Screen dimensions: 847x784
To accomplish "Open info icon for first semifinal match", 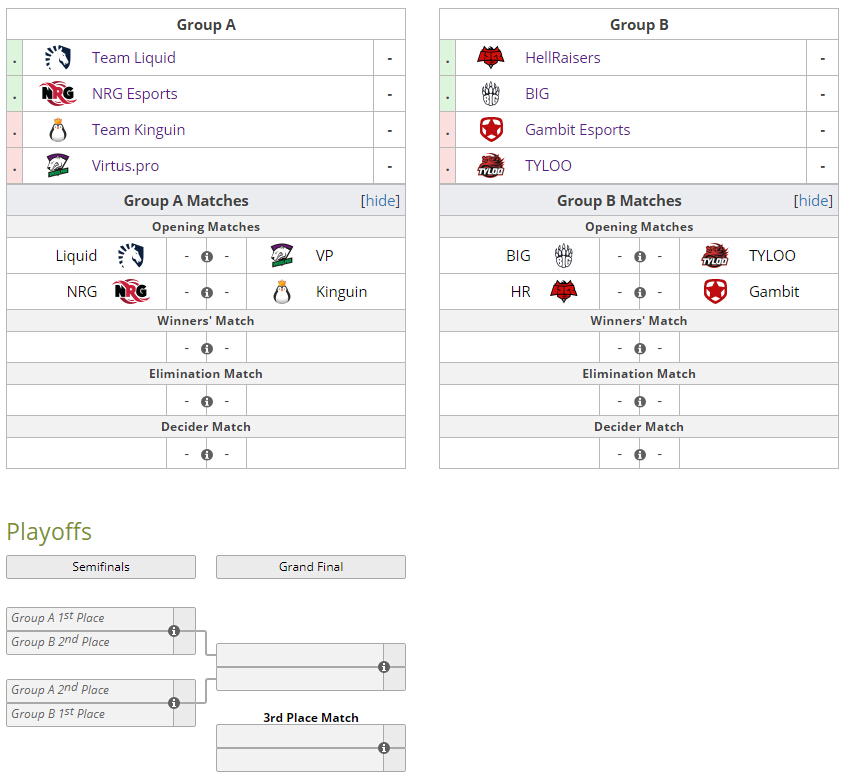I will click(x=173, y=631).
